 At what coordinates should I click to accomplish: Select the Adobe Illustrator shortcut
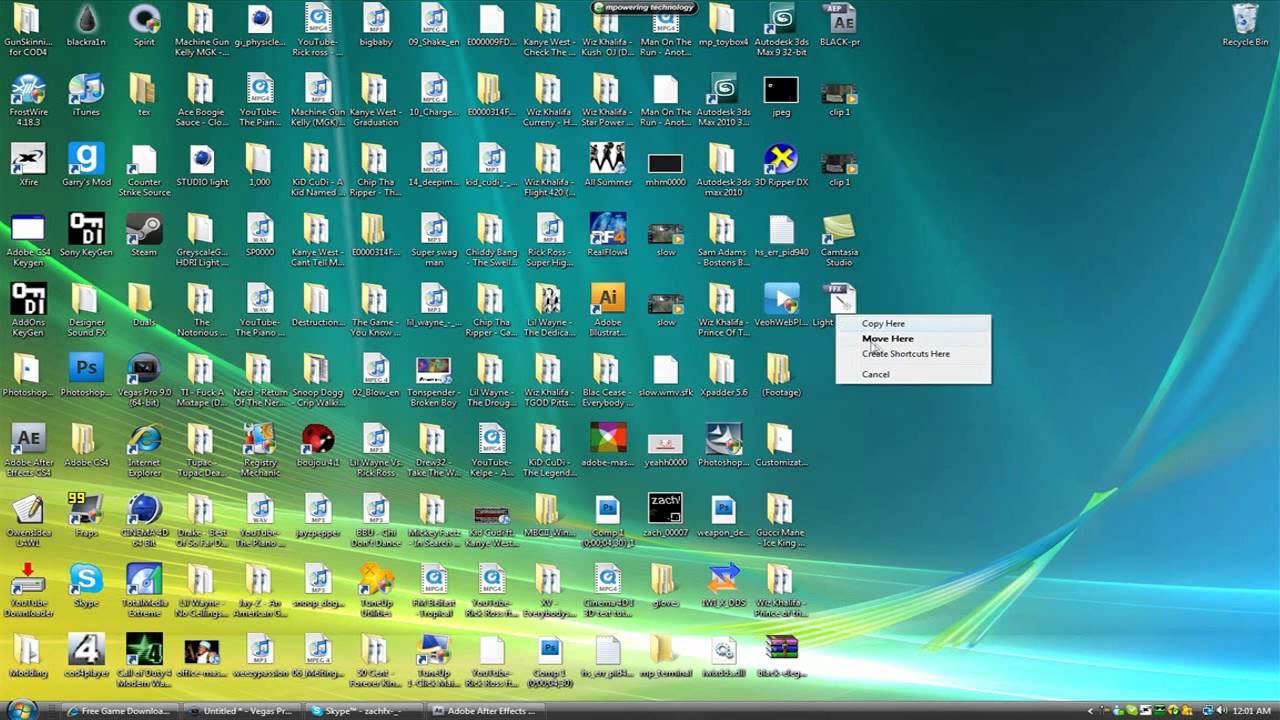point(607,310)
